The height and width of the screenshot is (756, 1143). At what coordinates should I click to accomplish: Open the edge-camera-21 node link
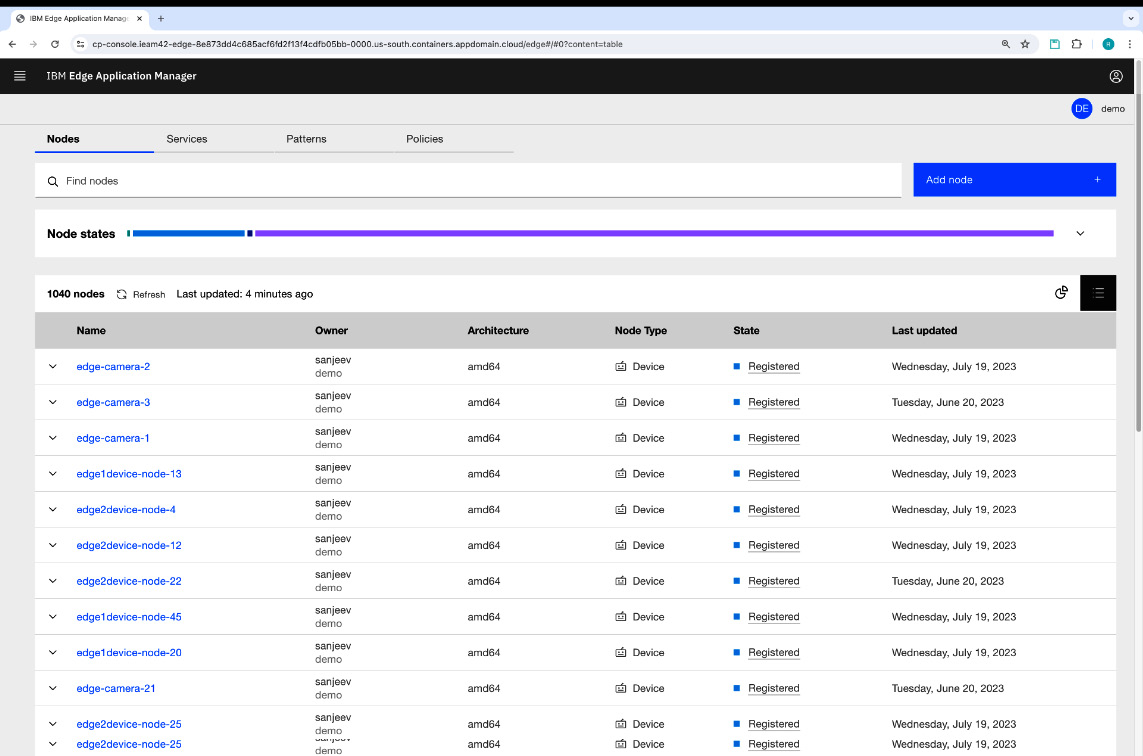coord(116,688)
